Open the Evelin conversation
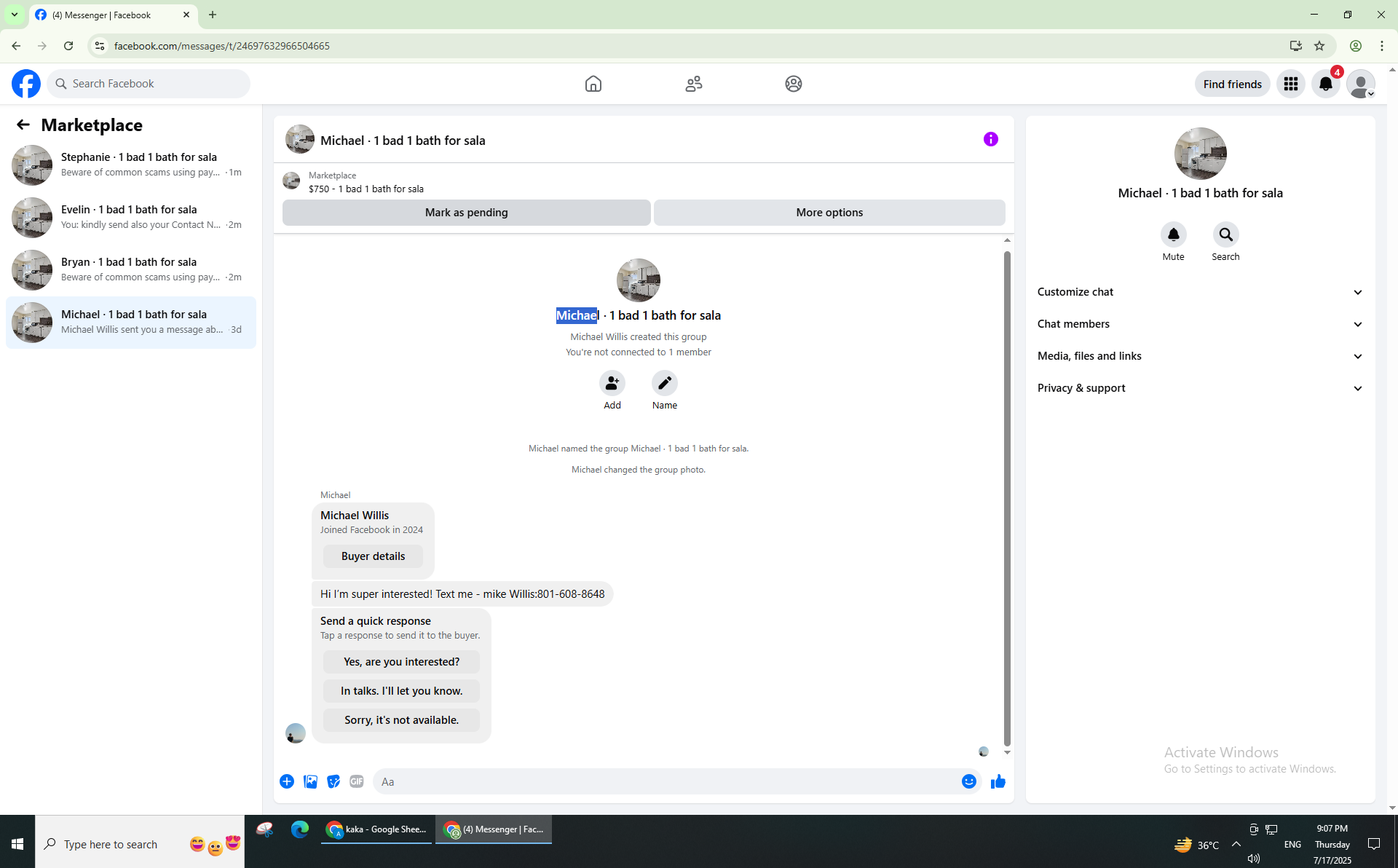The height and width of the screenshot is (868, 1398). click(131, 217)
